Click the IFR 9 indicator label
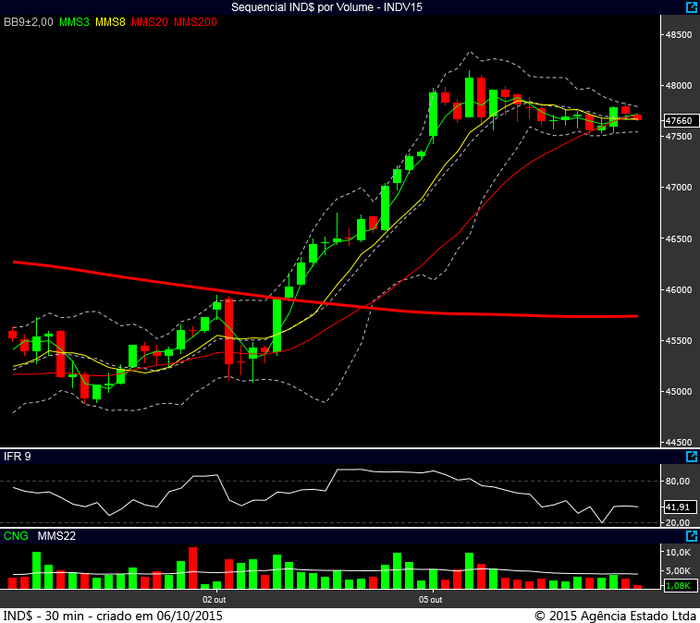 [17, 457]
